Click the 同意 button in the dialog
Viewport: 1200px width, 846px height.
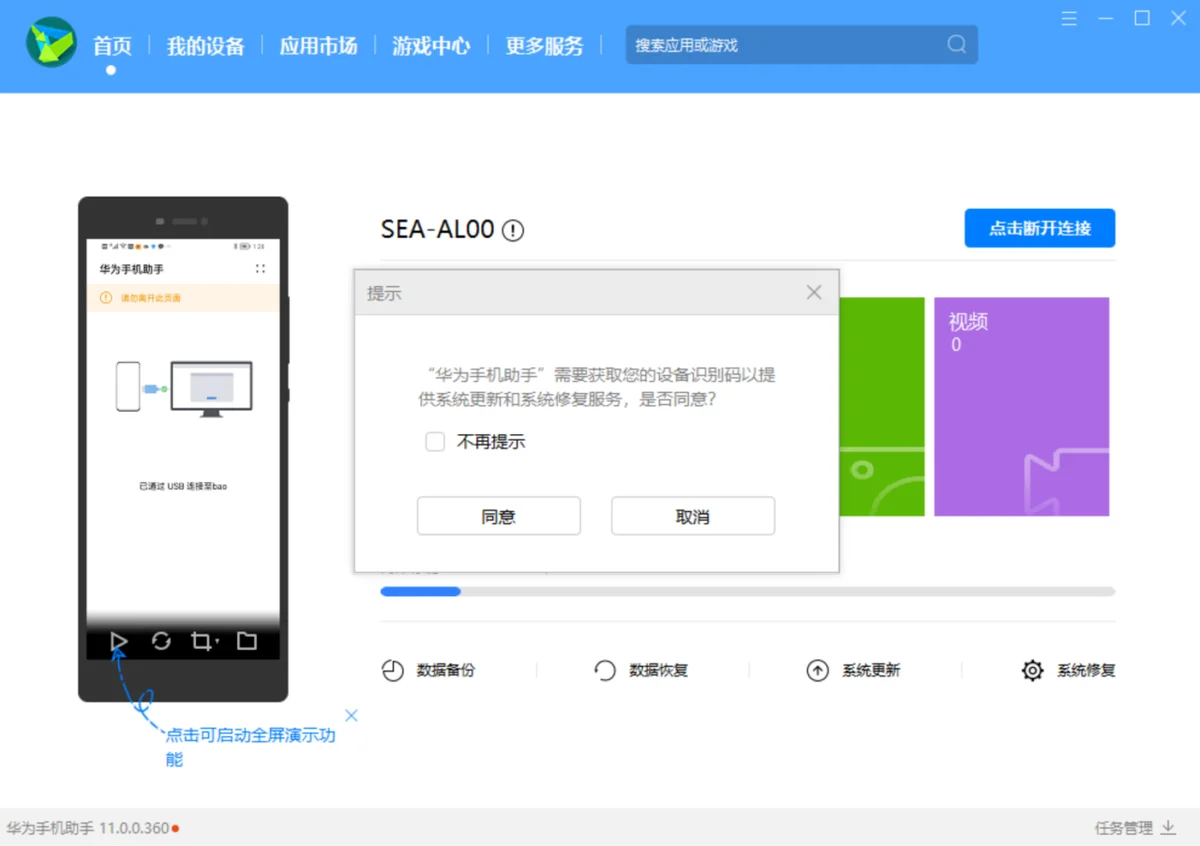point(498,516)
